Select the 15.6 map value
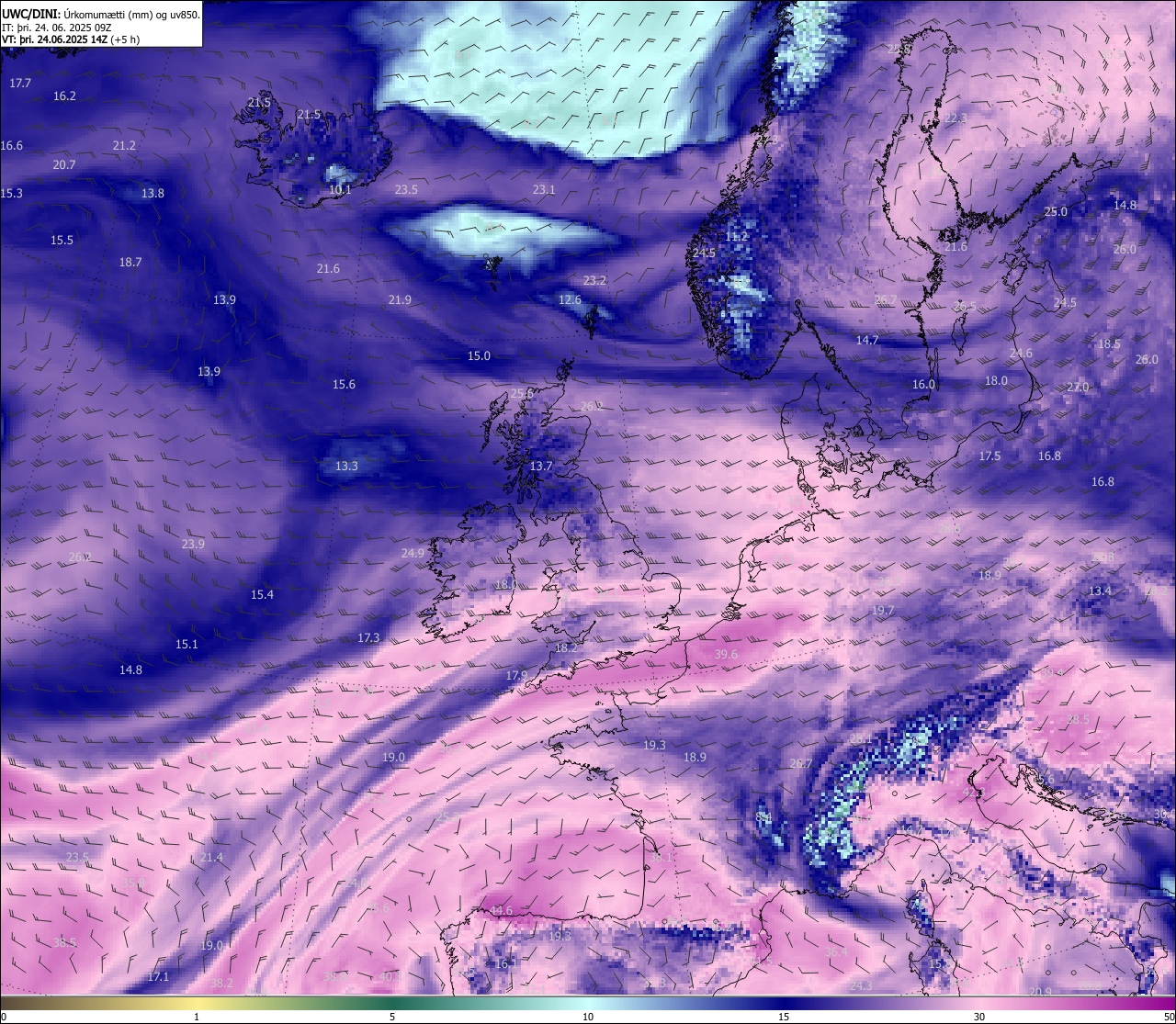Viewport: 1176px width, 1024px height. pos(344,385)
